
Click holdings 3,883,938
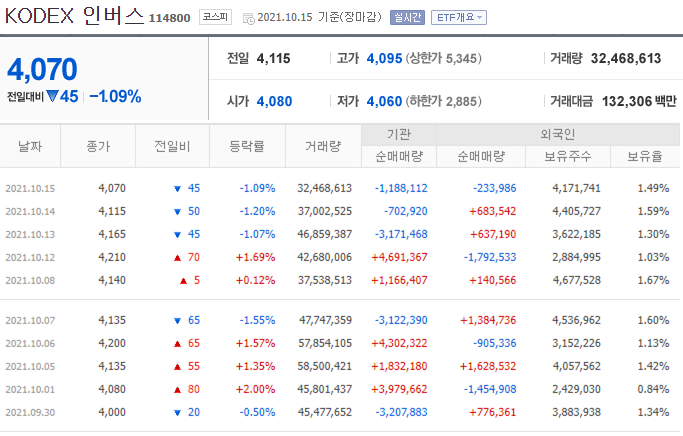tap(576, 412)
